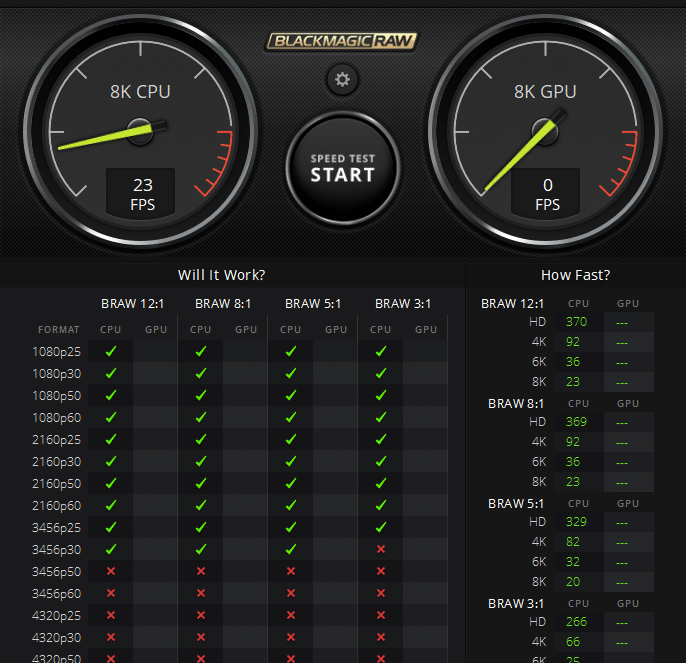Click the 4320p30 format row label

pos(56,638)
